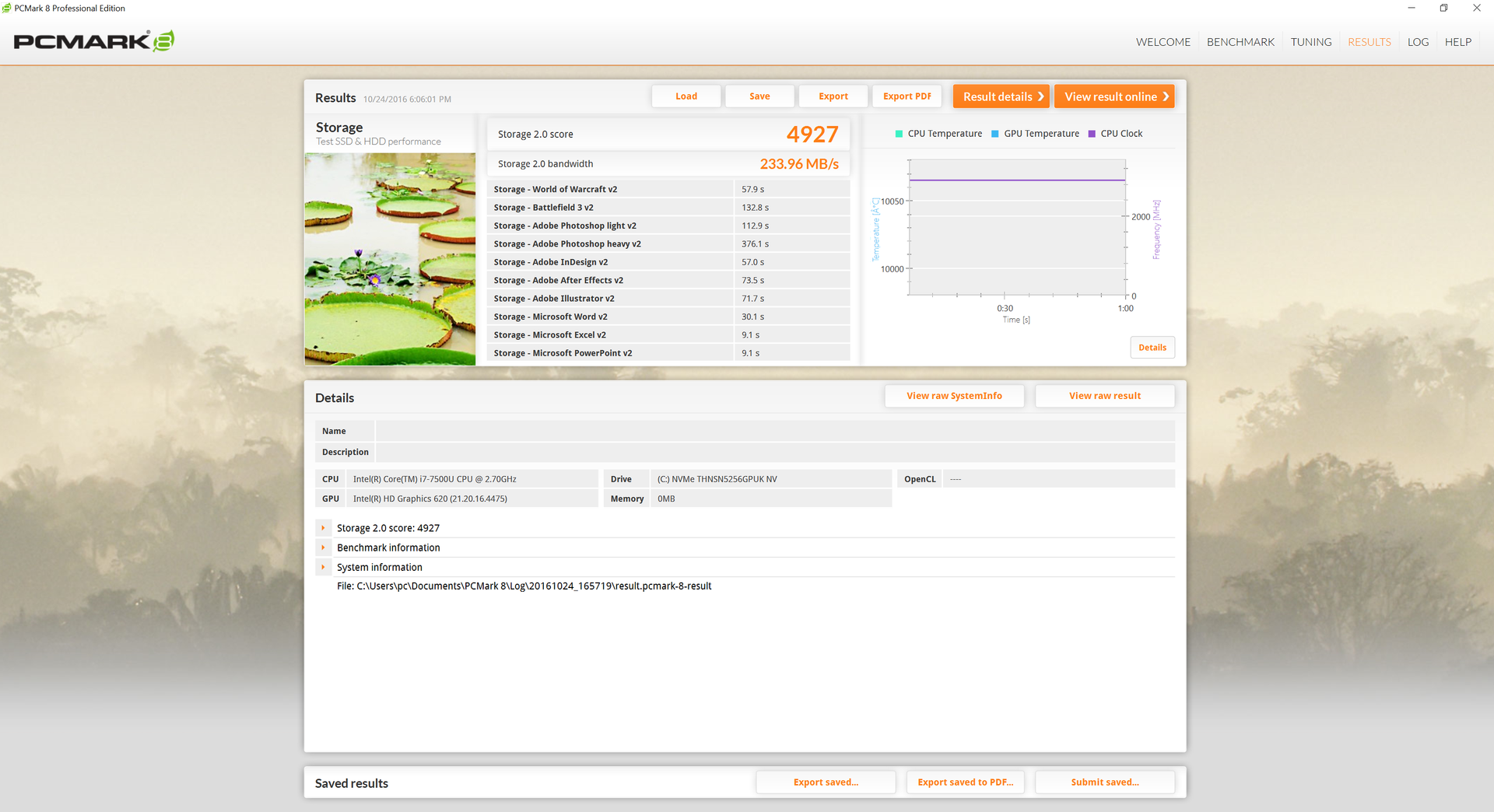
Task: Expand the Benchmark information section
Action: (x=323, y=548)
